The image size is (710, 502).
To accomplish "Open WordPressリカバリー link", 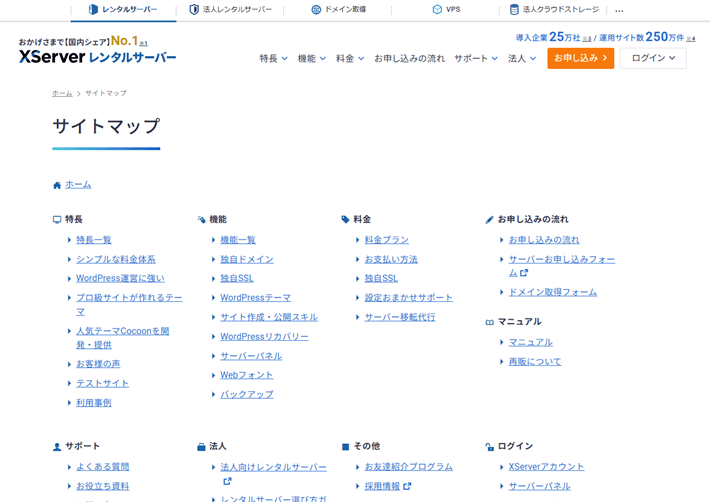I will pos(264,337).
